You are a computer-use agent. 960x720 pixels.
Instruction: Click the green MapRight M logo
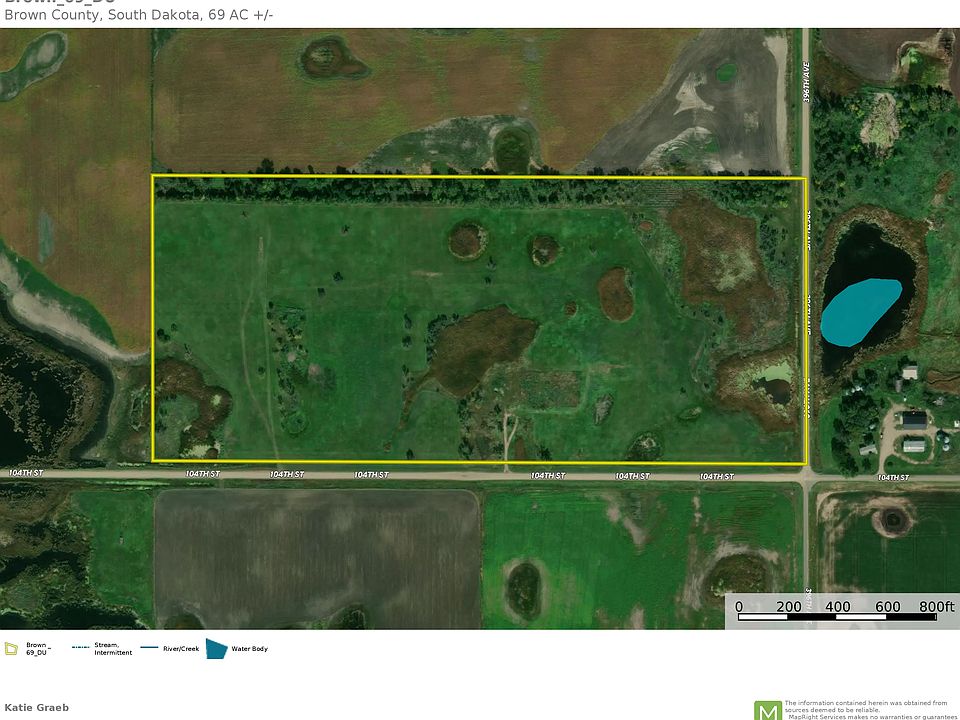point(768,710)
